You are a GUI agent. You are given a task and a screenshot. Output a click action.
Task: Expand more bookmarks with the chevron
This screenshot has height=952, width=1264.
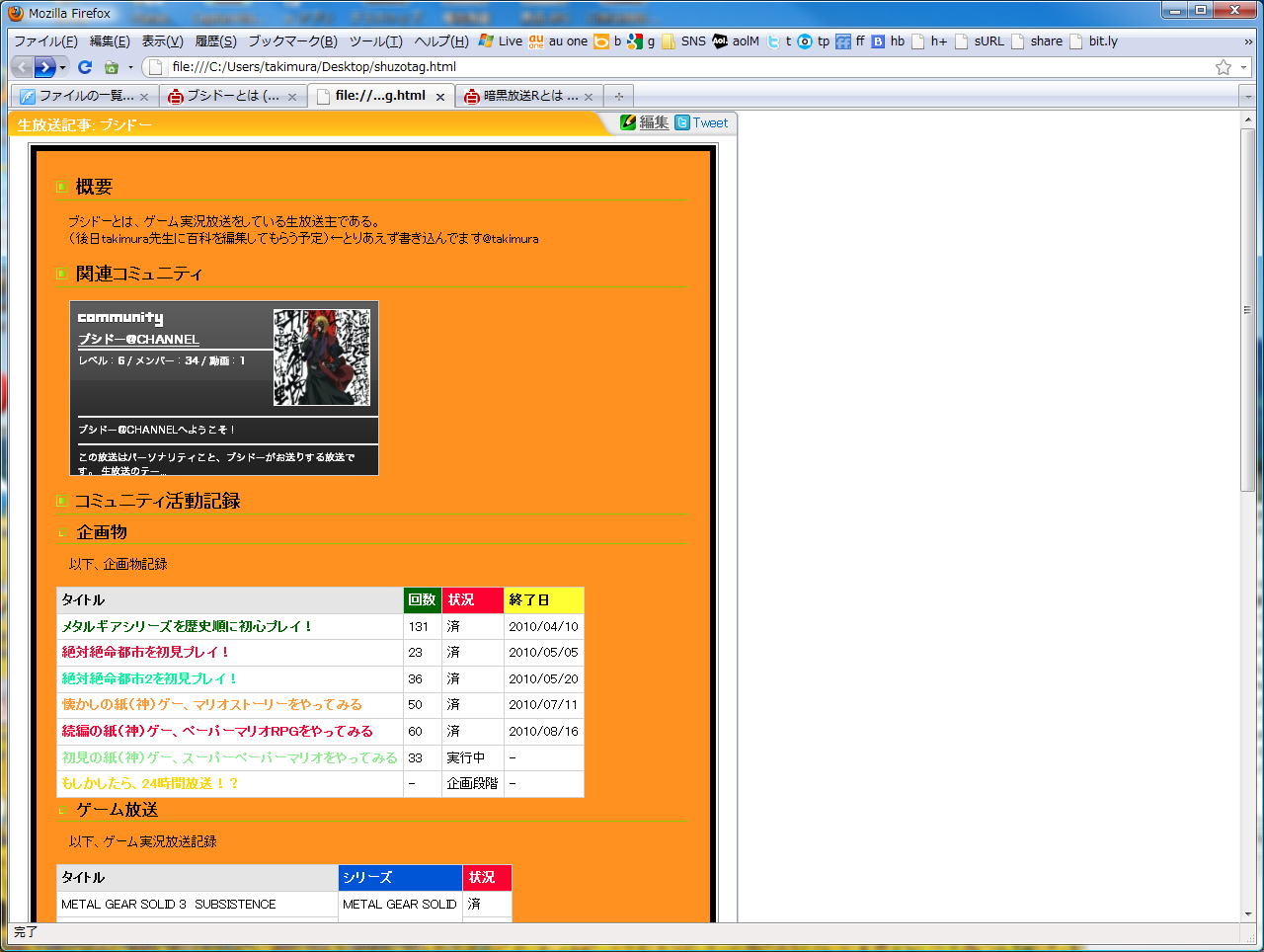(x=1248, y=41)
